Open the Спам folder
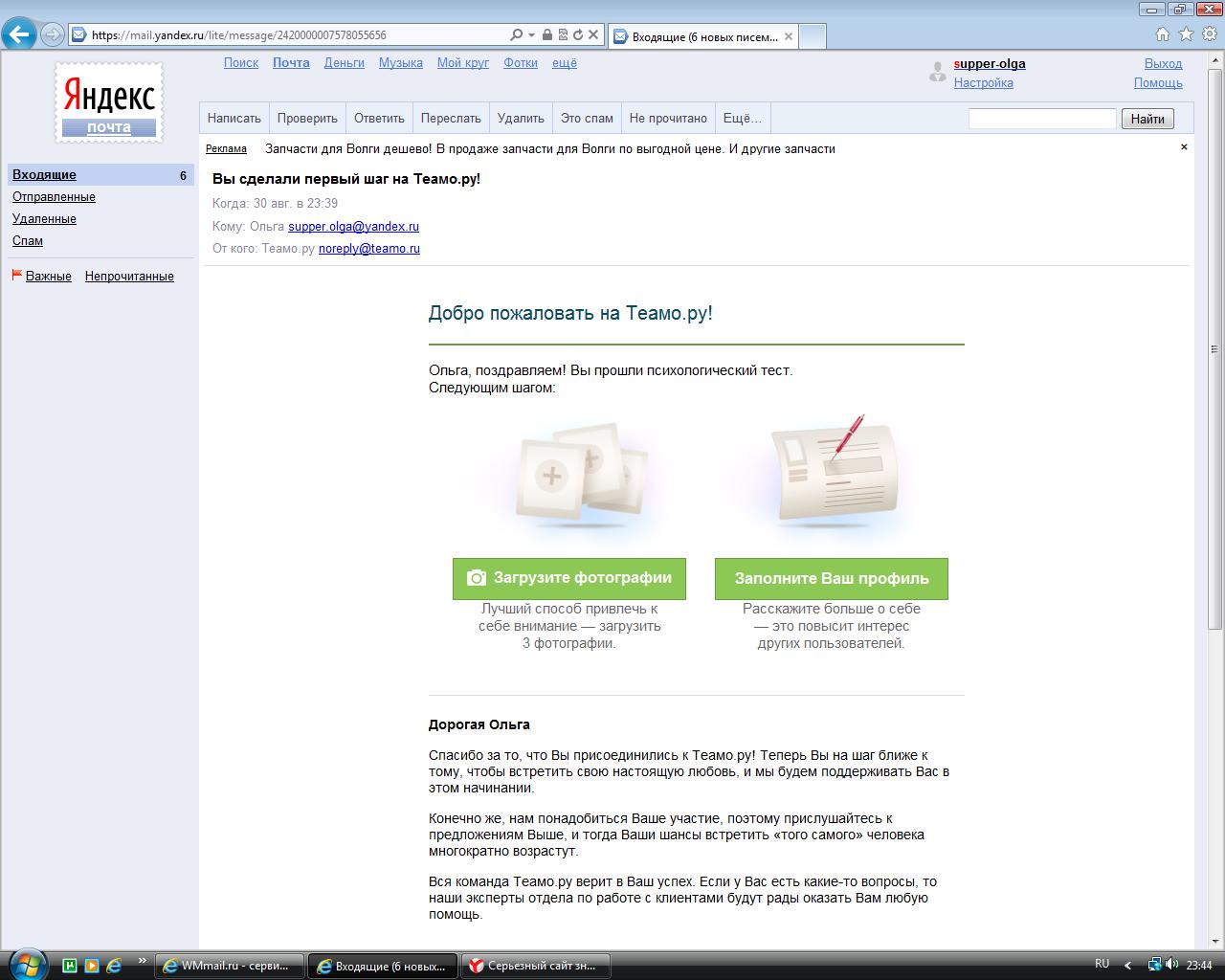The image size is (1225, 980). point(28,241)
